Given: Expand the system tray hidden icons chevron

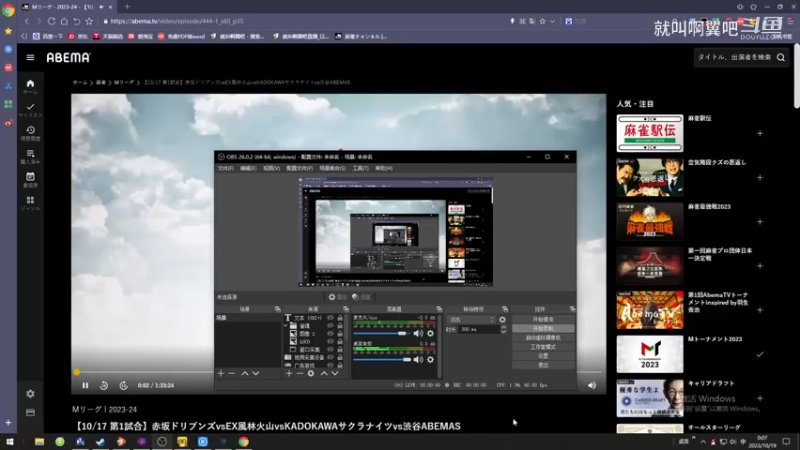Looking at the screenshot, I should pos(703,442).
